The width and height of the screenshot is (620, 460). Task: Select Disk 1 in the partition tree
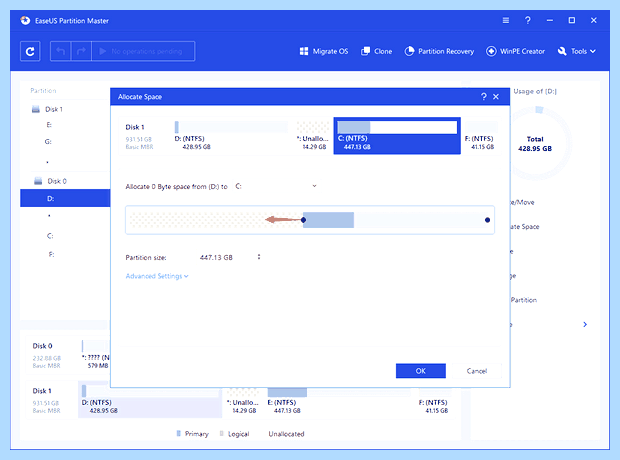point(54,109)
